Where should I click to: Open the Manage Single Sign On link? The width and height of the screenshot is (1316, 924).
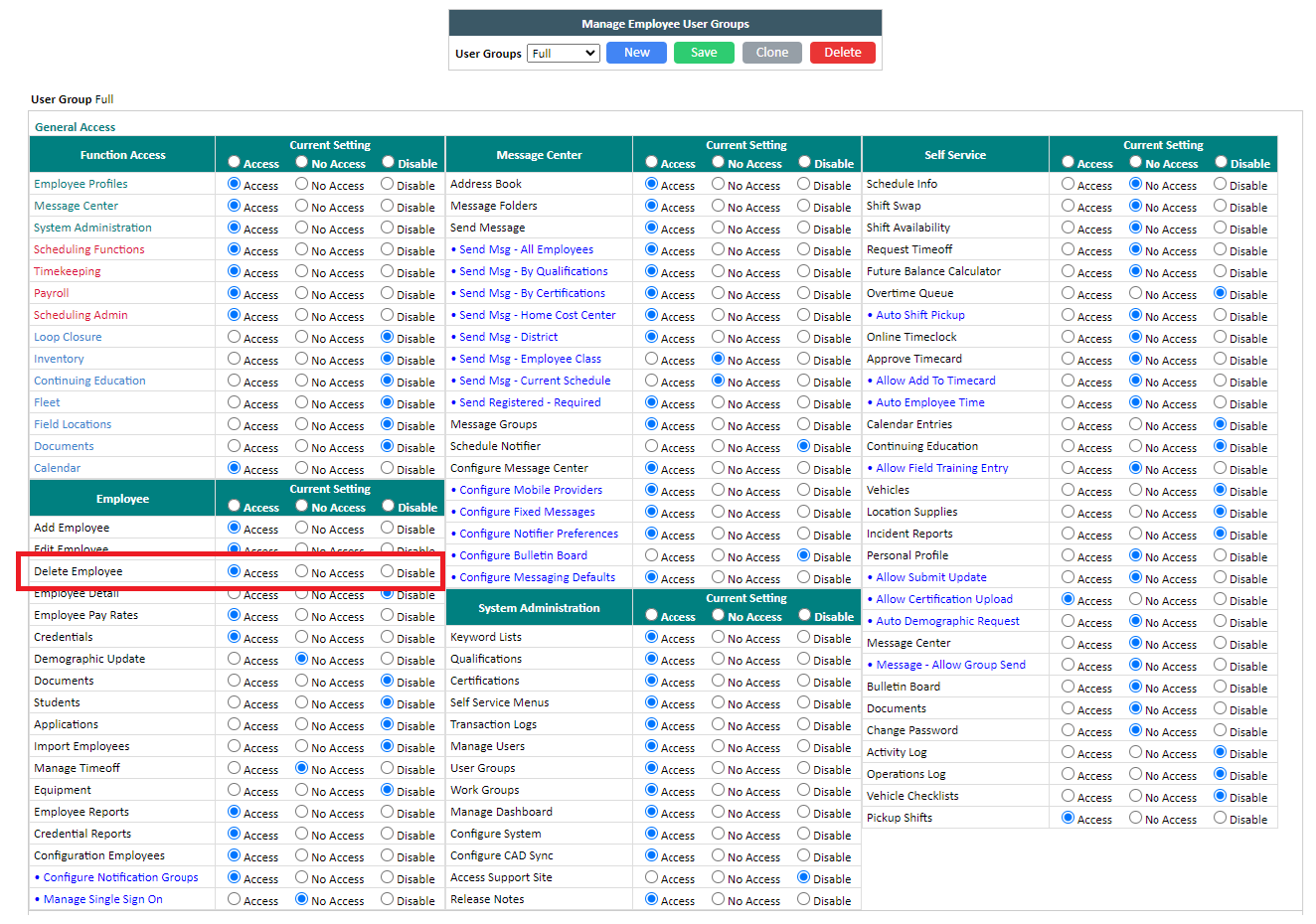[x=99, y=899]
